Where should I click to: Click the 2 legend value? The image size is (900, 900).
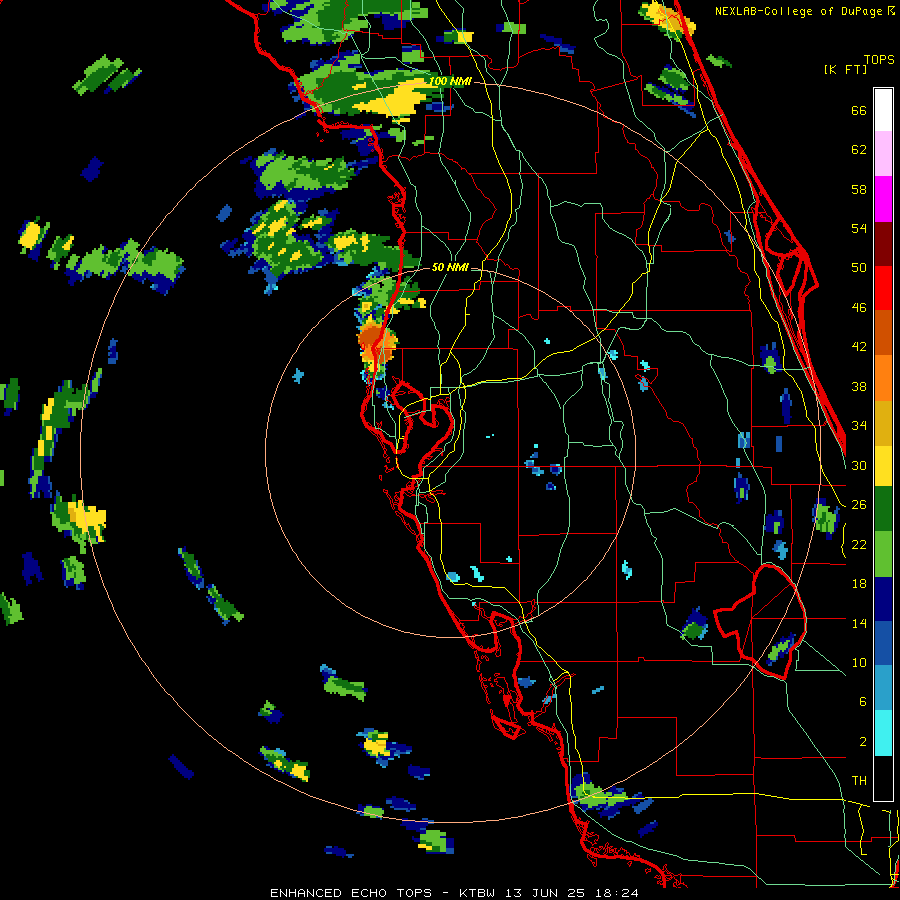click(863, 741)
